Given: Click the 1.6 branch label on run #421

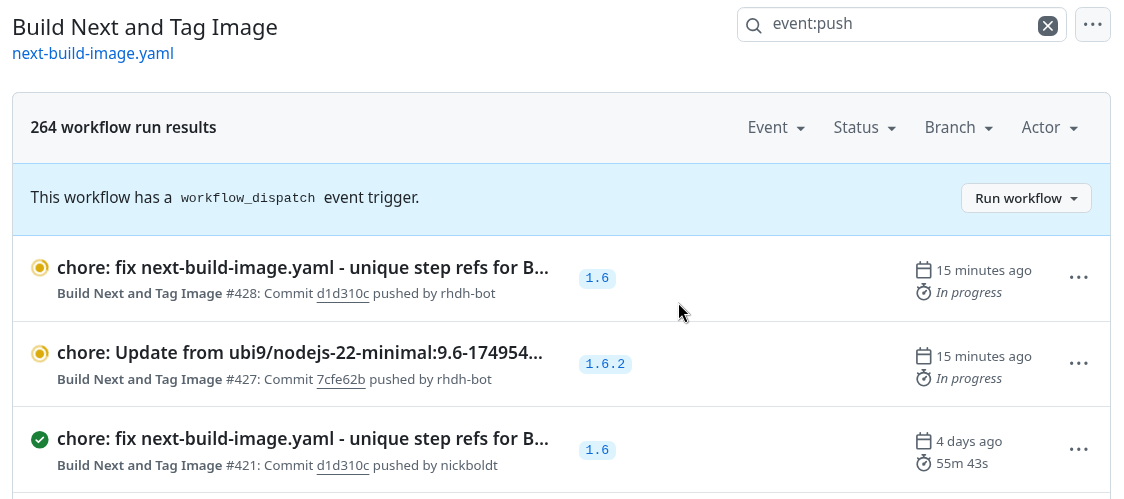Looking at the screenshot, I should [x=597, y=450].
